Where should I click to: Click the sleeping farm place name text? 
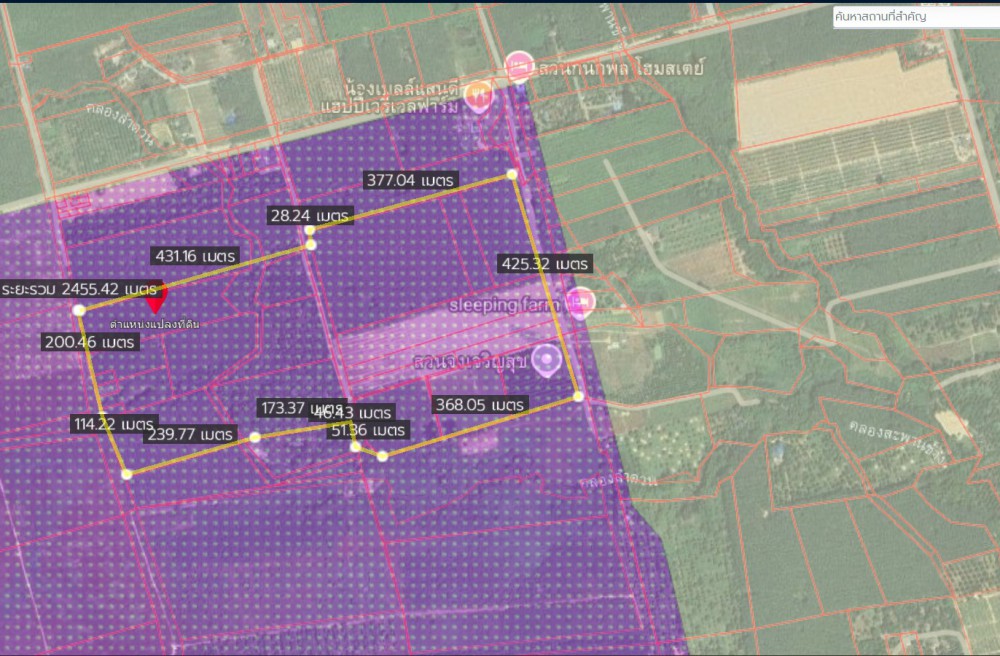504,305
